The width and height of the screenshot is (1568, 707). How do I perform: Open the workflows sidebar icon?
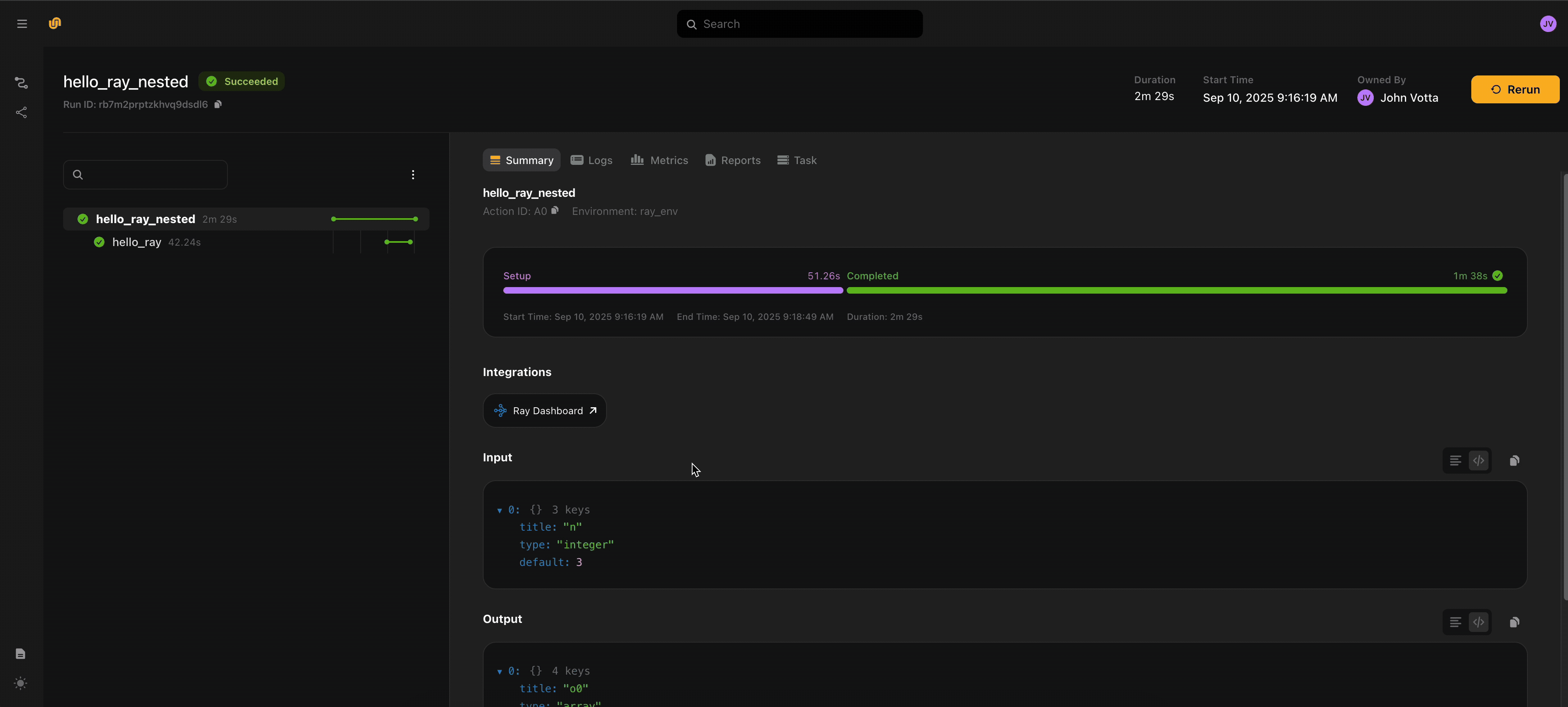point(21,82)
